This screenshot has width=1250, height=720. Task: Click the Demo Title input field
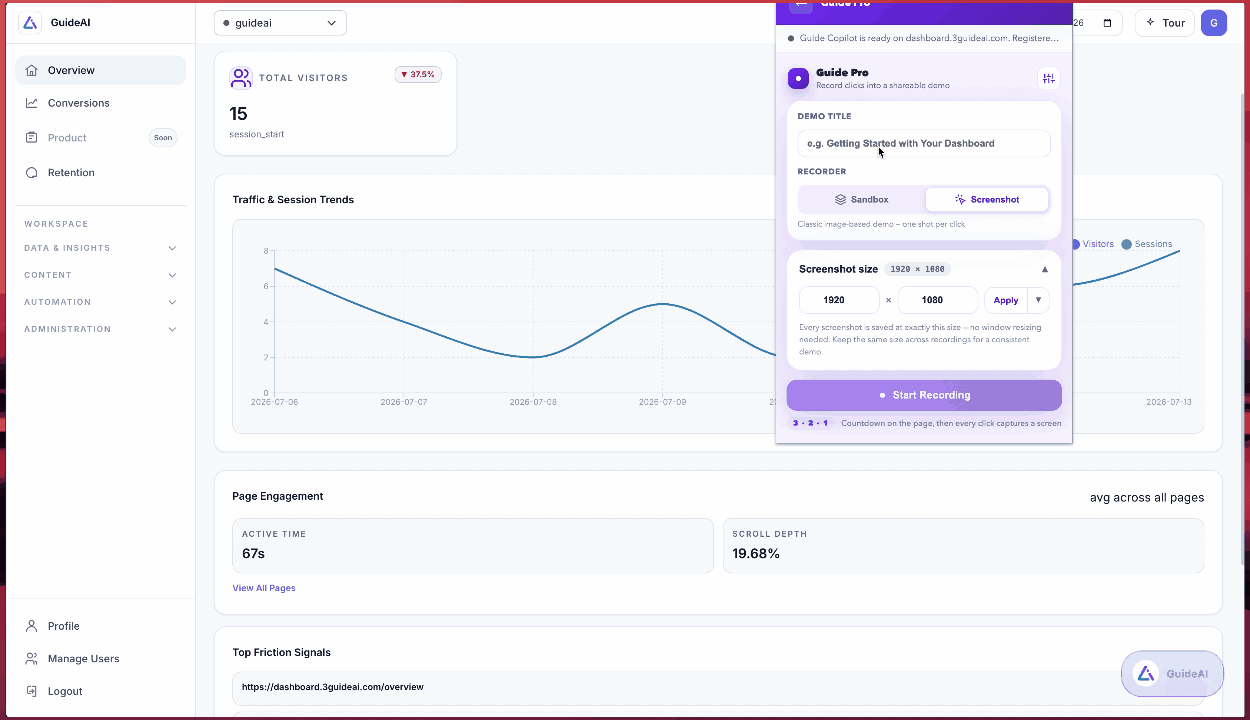(924, 143)
